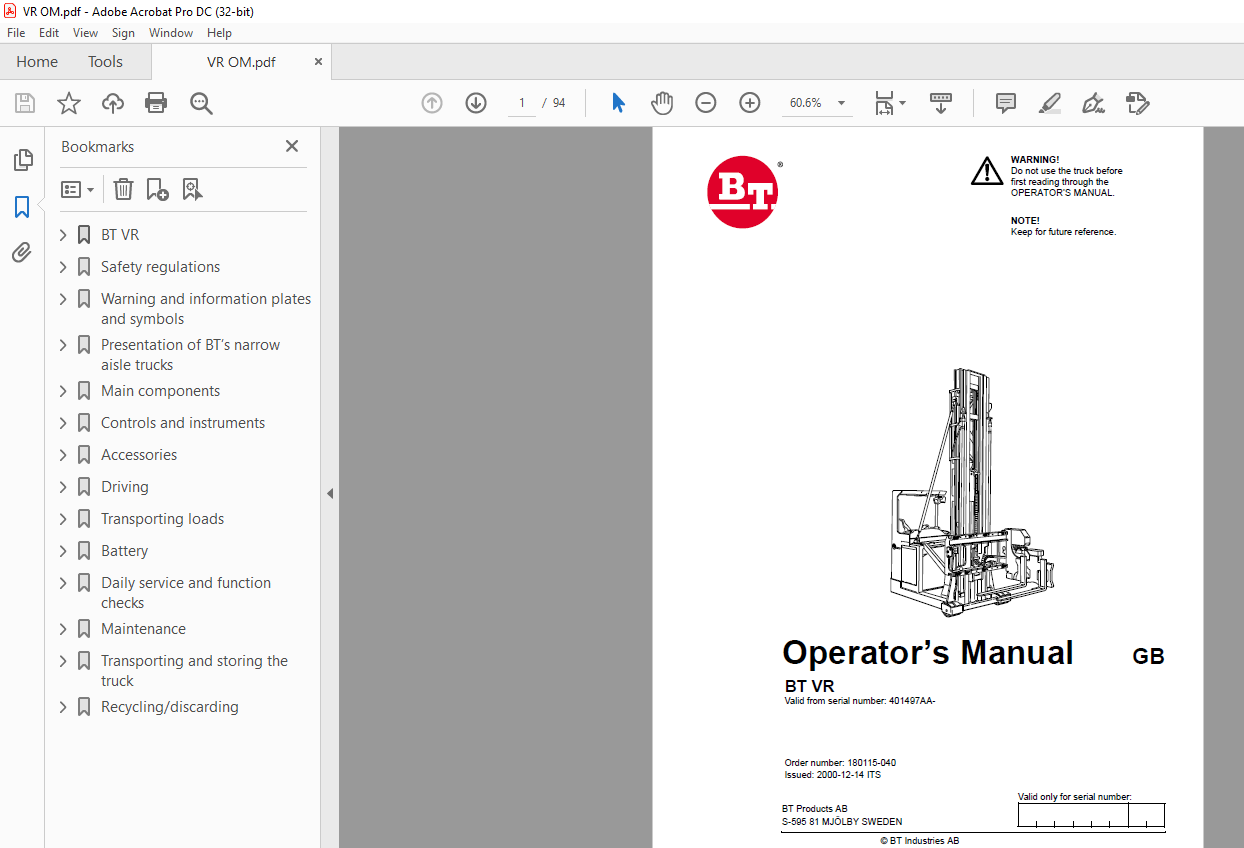Close the VR OM.pdf tab
This screenshot has width=1244, height=848.
point(318,62)
